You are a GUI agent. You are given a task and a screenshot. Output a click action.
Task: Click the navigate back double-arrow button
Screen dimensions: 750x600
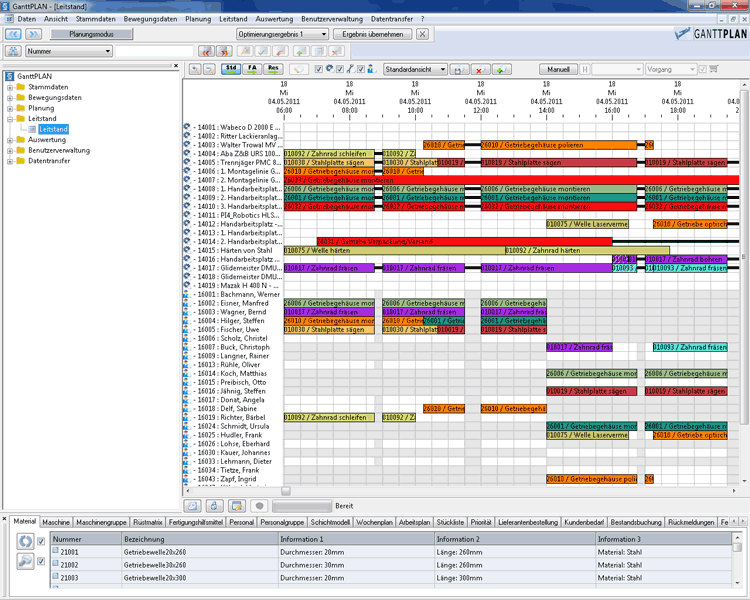pos(13,34)
